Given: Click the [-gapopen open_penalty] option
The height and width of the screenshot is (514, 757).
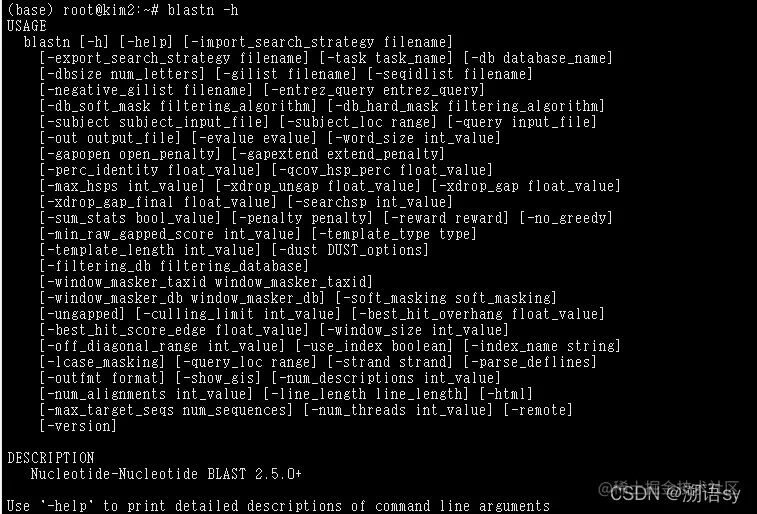Looking at the screenshot, I should pos(130,154).
